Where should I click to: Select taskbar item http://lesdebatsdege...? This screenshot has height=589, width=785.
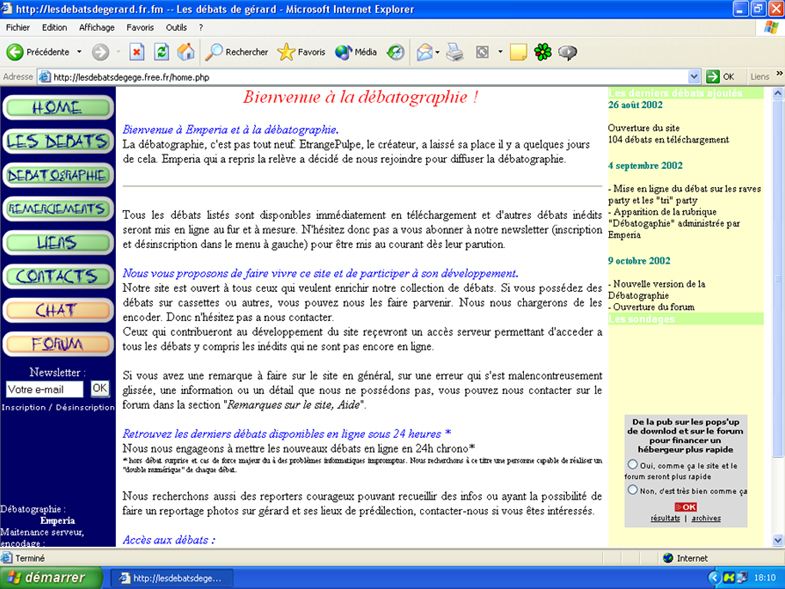click(171, 578)
